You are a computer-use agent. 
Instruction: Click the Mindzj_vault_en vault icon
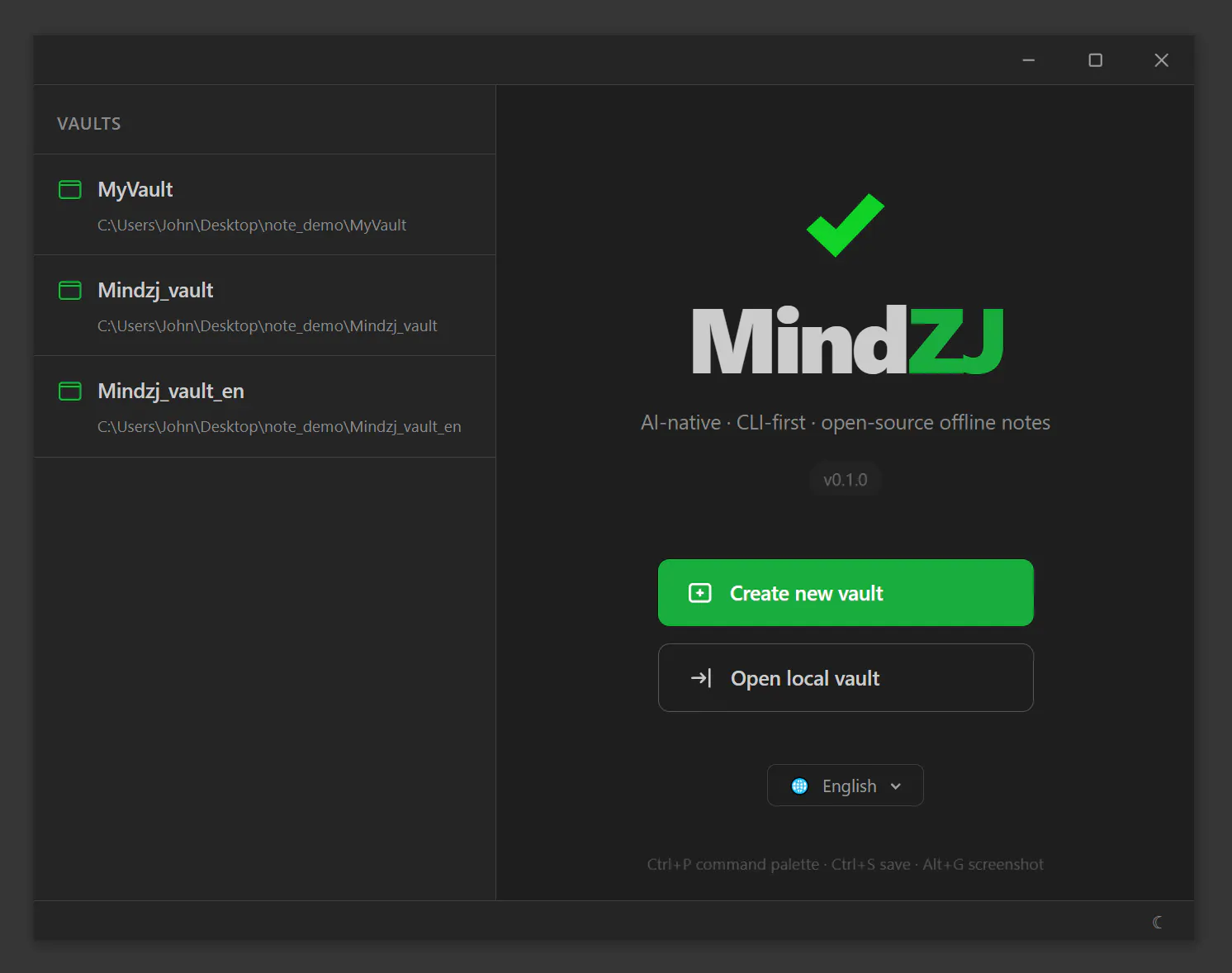(x=70, y=392)
